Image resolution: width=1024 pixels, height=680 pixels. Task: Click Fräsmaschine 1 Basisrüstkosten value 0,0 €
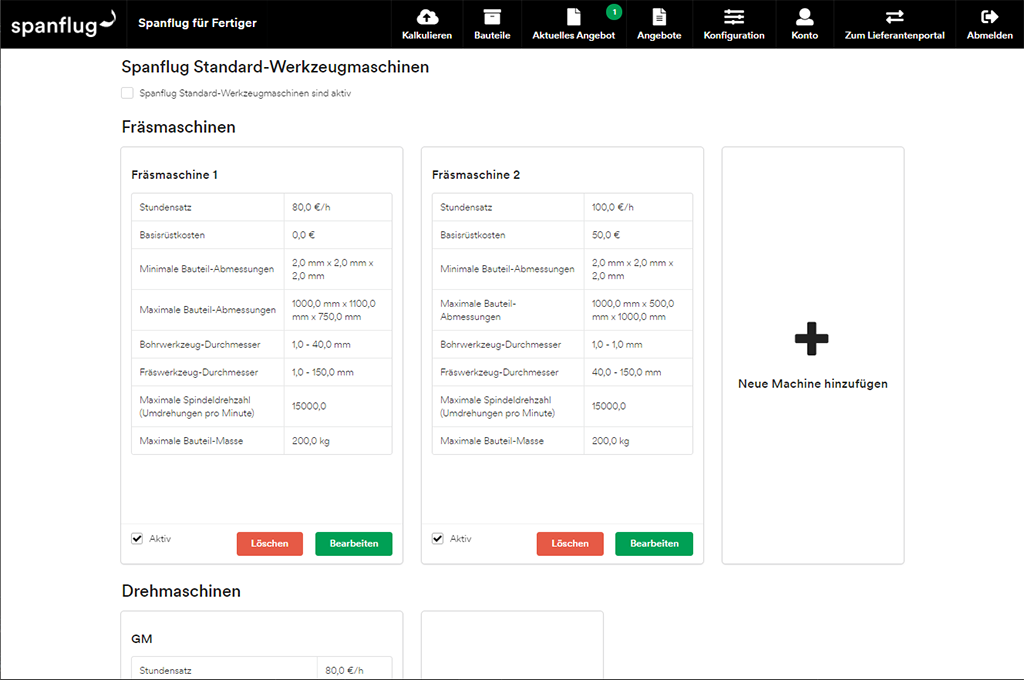304,235
